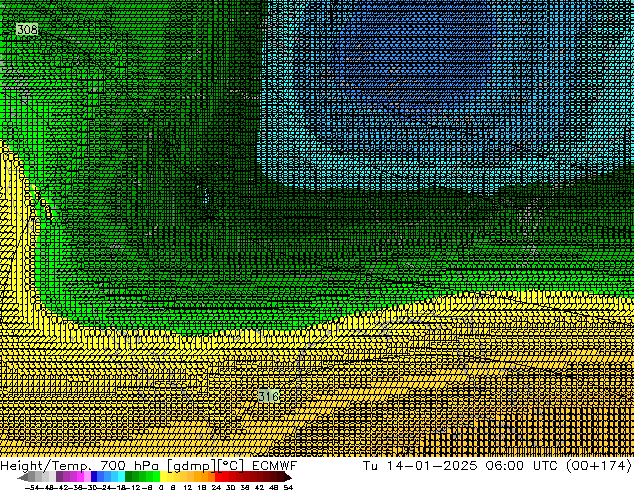The height and width of the screenshot is (490, 634).
Task: Click the magenta legend swatch
Action: 80,477
